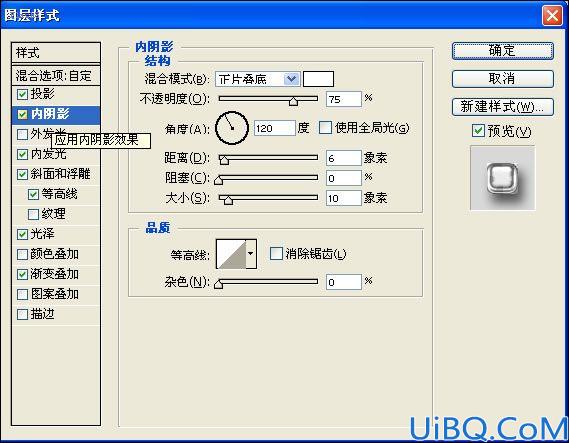
Task: Uncheck the 等高线 sub-option checkbox
Action: [33, 194]
